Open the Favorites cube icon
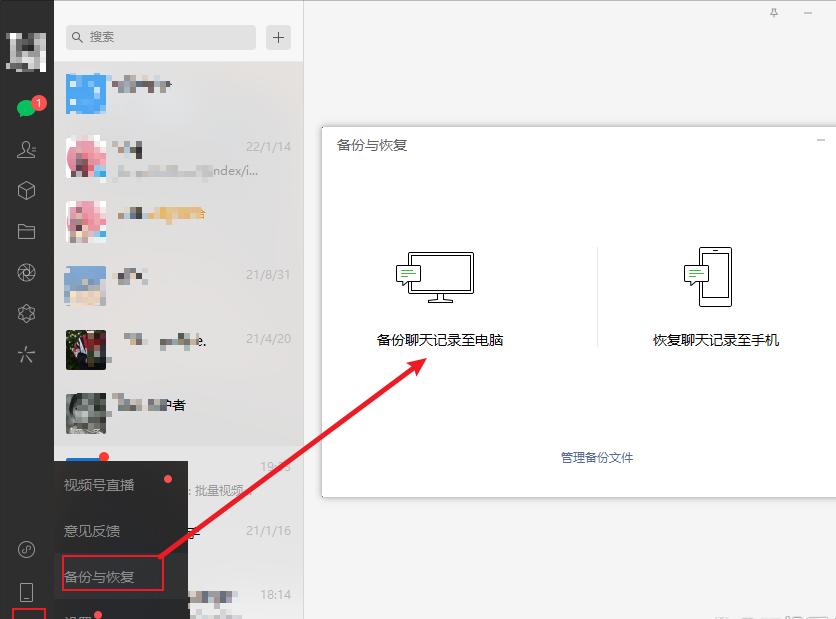This screenshot has height=619, width=836. tap(27, 189)
